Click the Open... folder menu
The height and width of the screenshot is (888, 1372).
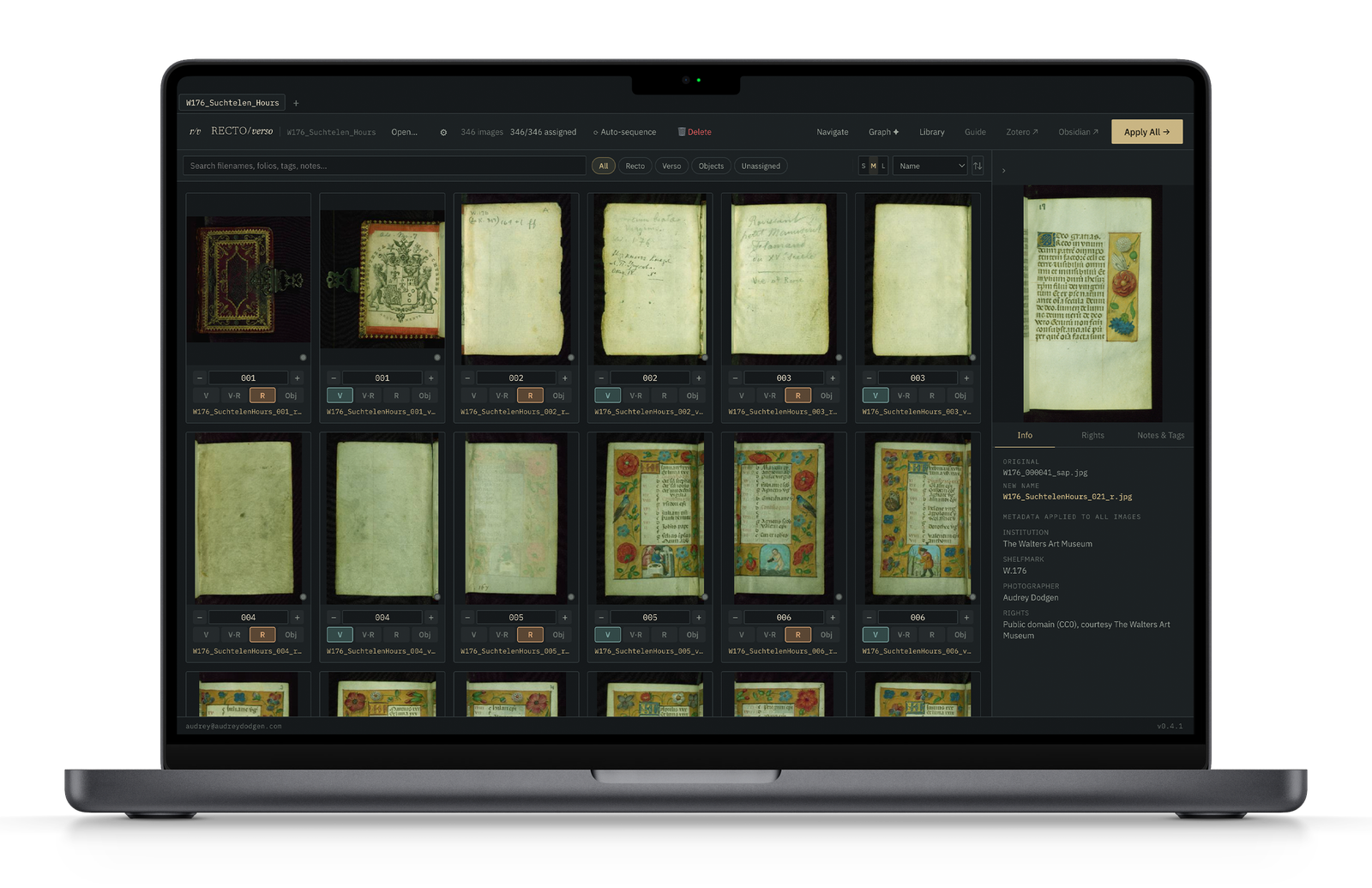tap(404, 132)
